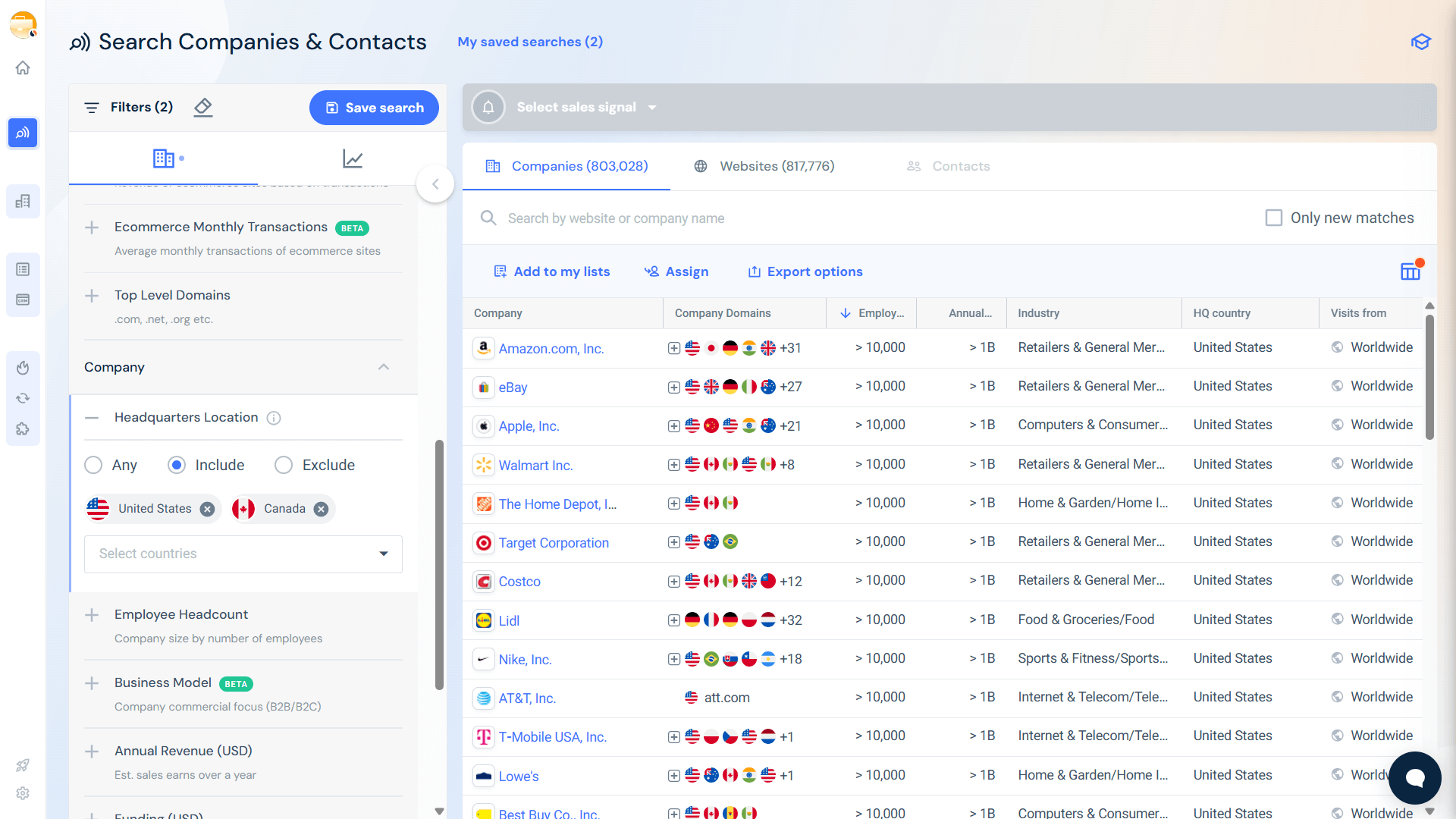The width and height of the screenshot is (1456, 819).
Task: Expand Business Model filter
Action: click(x=92, y=683)
